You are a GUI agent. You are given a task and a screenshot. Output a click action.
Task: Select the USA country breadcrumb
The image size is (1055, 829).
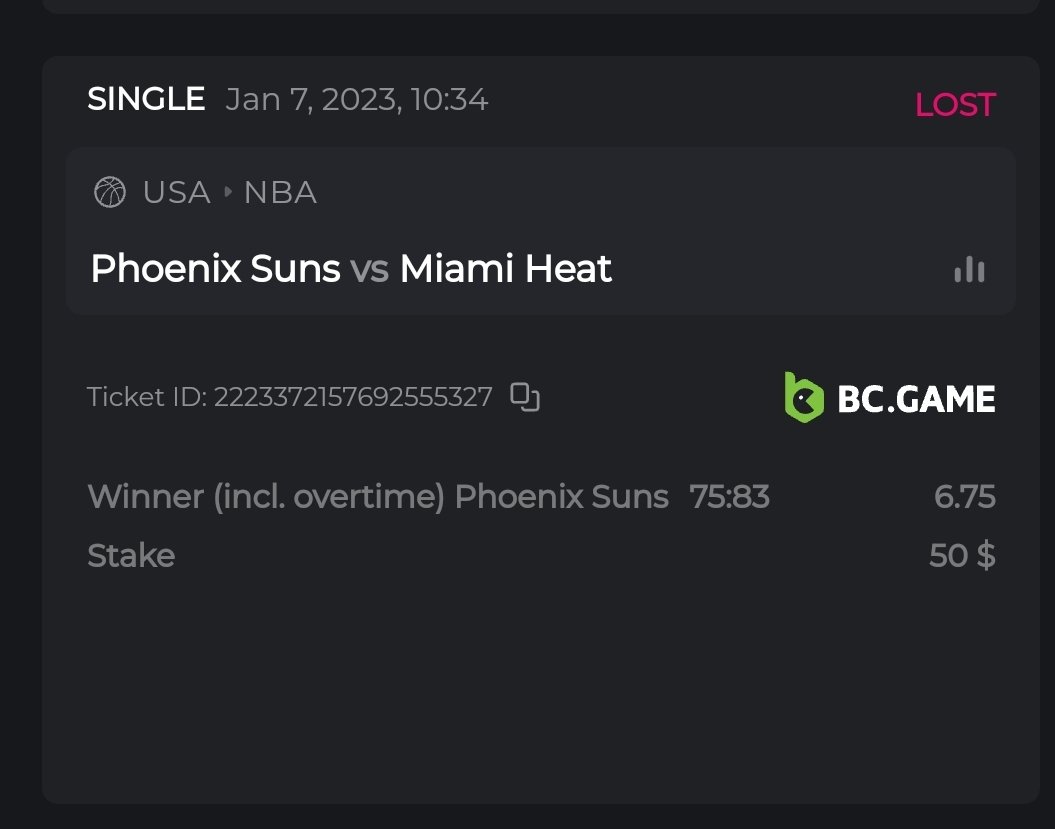pos(176,192)
